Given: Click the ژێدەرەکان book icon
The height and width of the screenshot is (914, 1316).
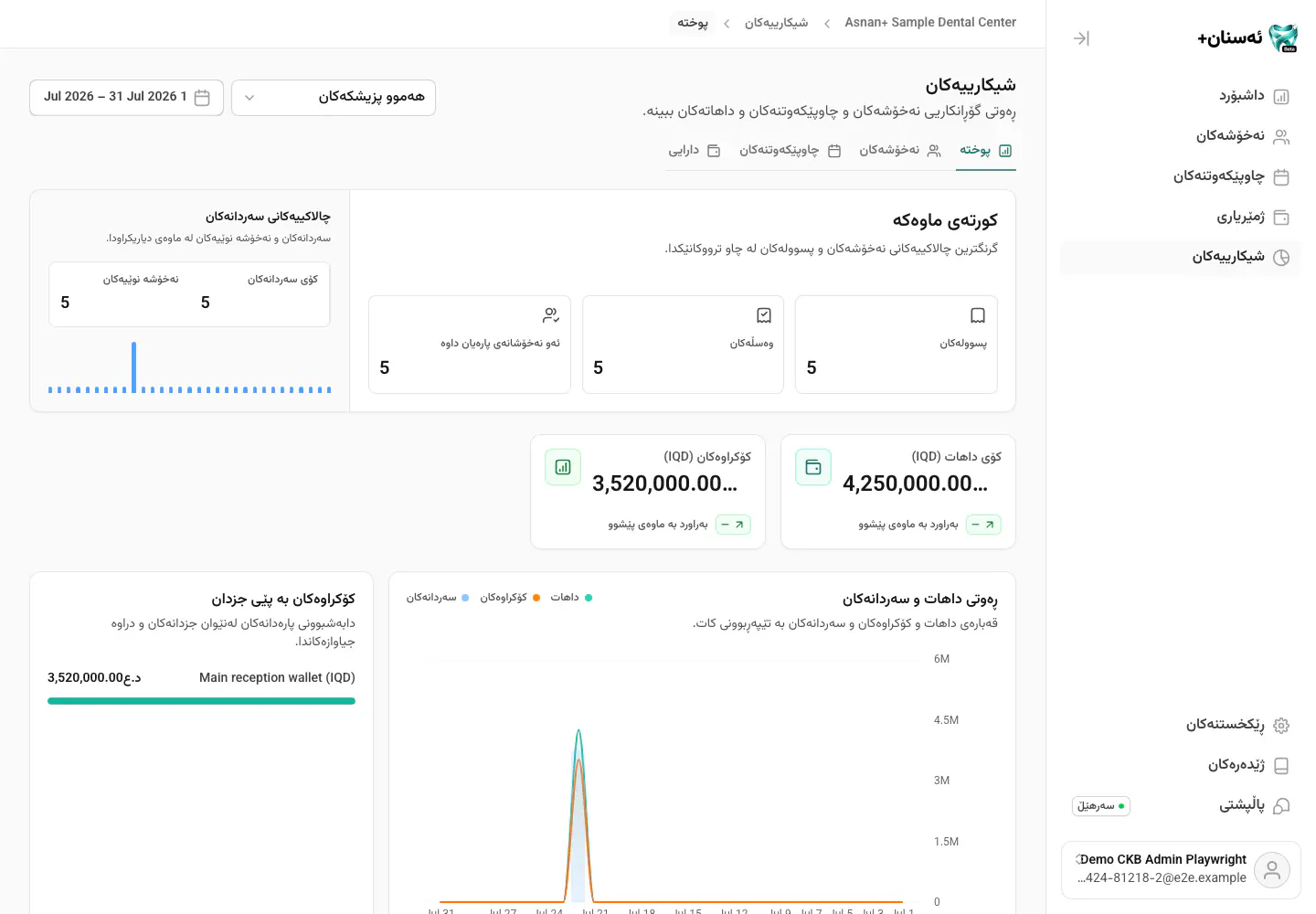Looking at the screenshot, I should click(x=1281, y=766).
